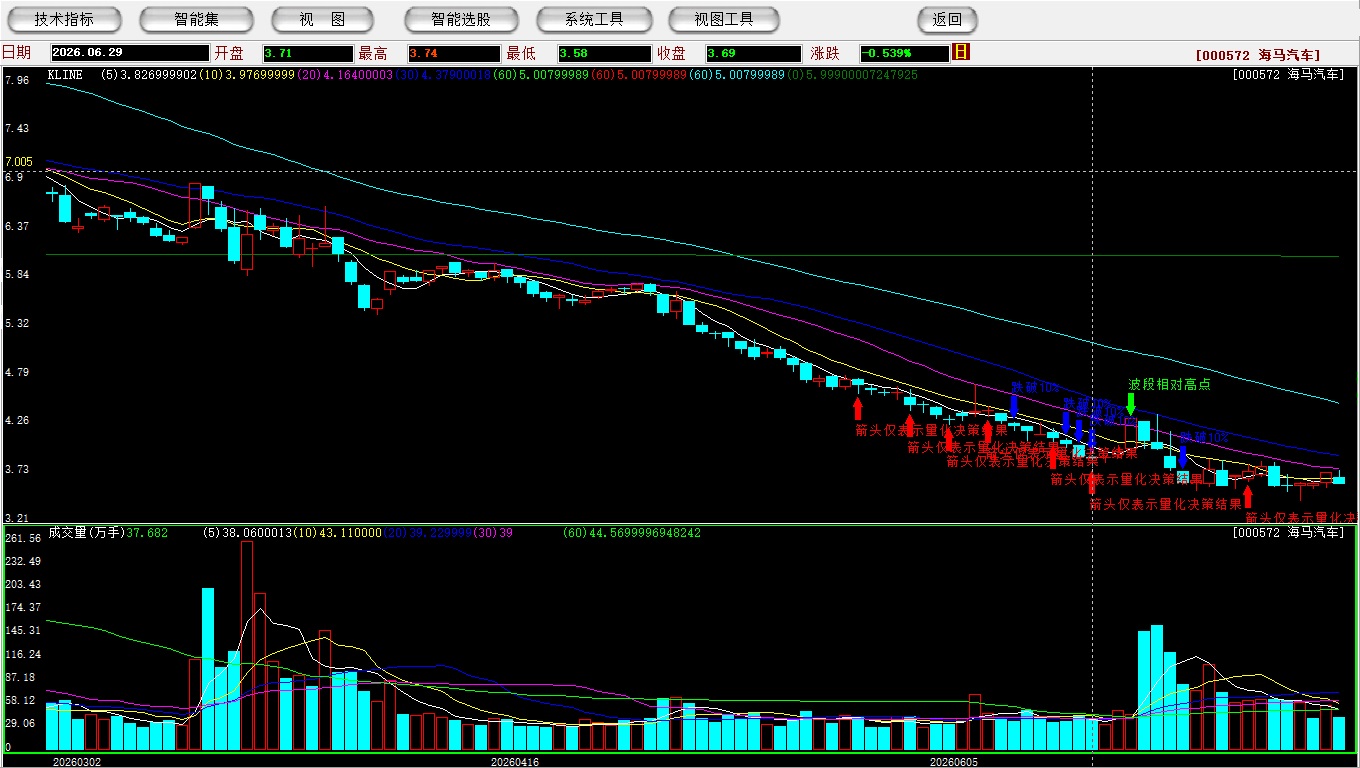Viewport: 1360px width, 768px height.
Task: Open the 视图工具 menu
Action: click(x=725, y=19)
